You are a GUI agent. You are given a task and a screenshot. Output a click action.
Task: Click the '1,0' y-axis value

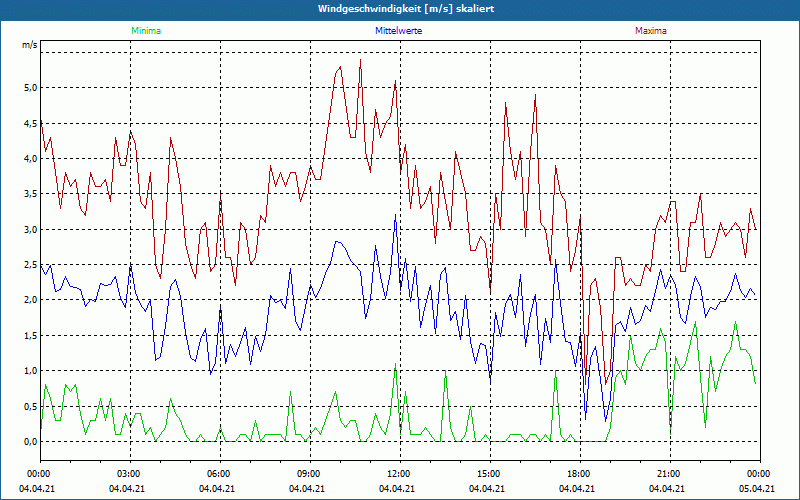pos(31,371)
